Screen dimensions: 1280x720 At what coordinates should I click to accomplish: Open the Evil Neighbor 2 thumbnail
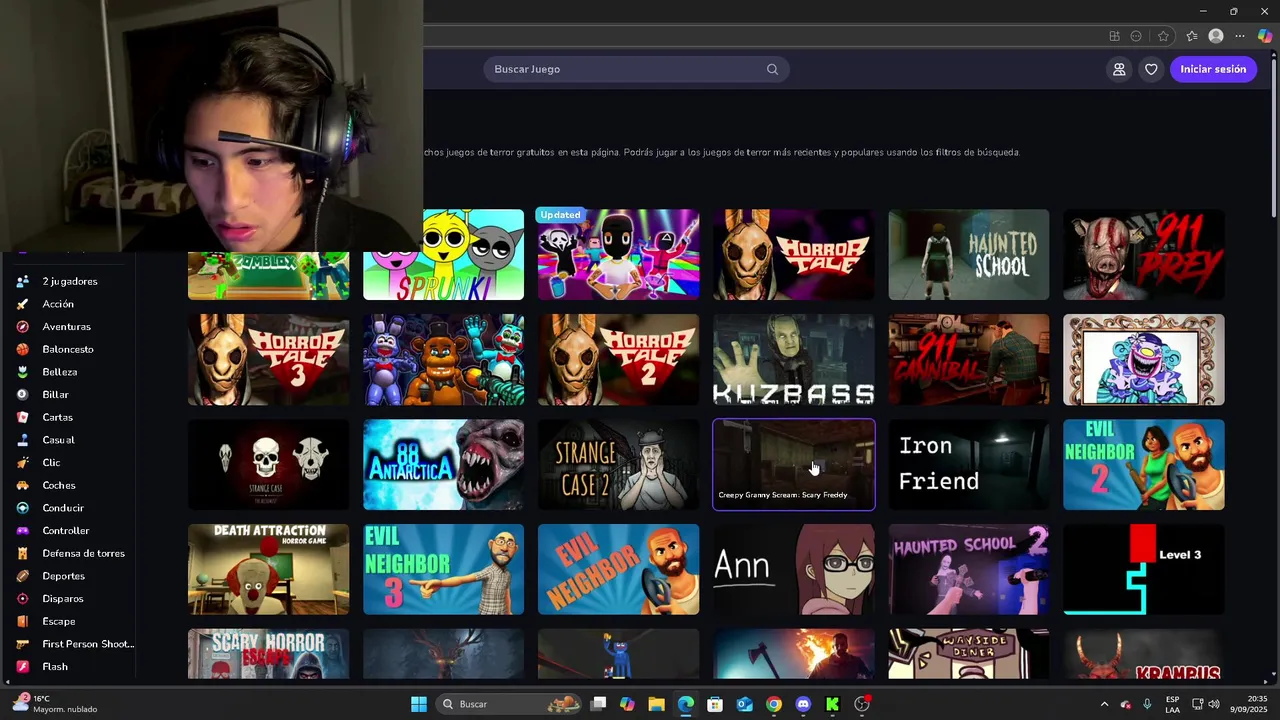1143,464
